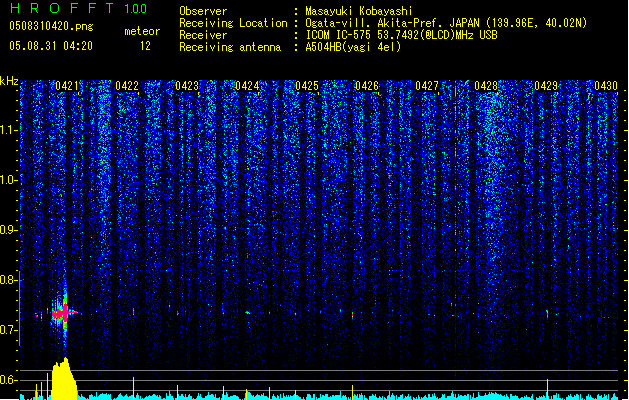This screenshot has width=629, height=400.
Task: Click the 0428 time marker
Action: (x=486, y=86)
